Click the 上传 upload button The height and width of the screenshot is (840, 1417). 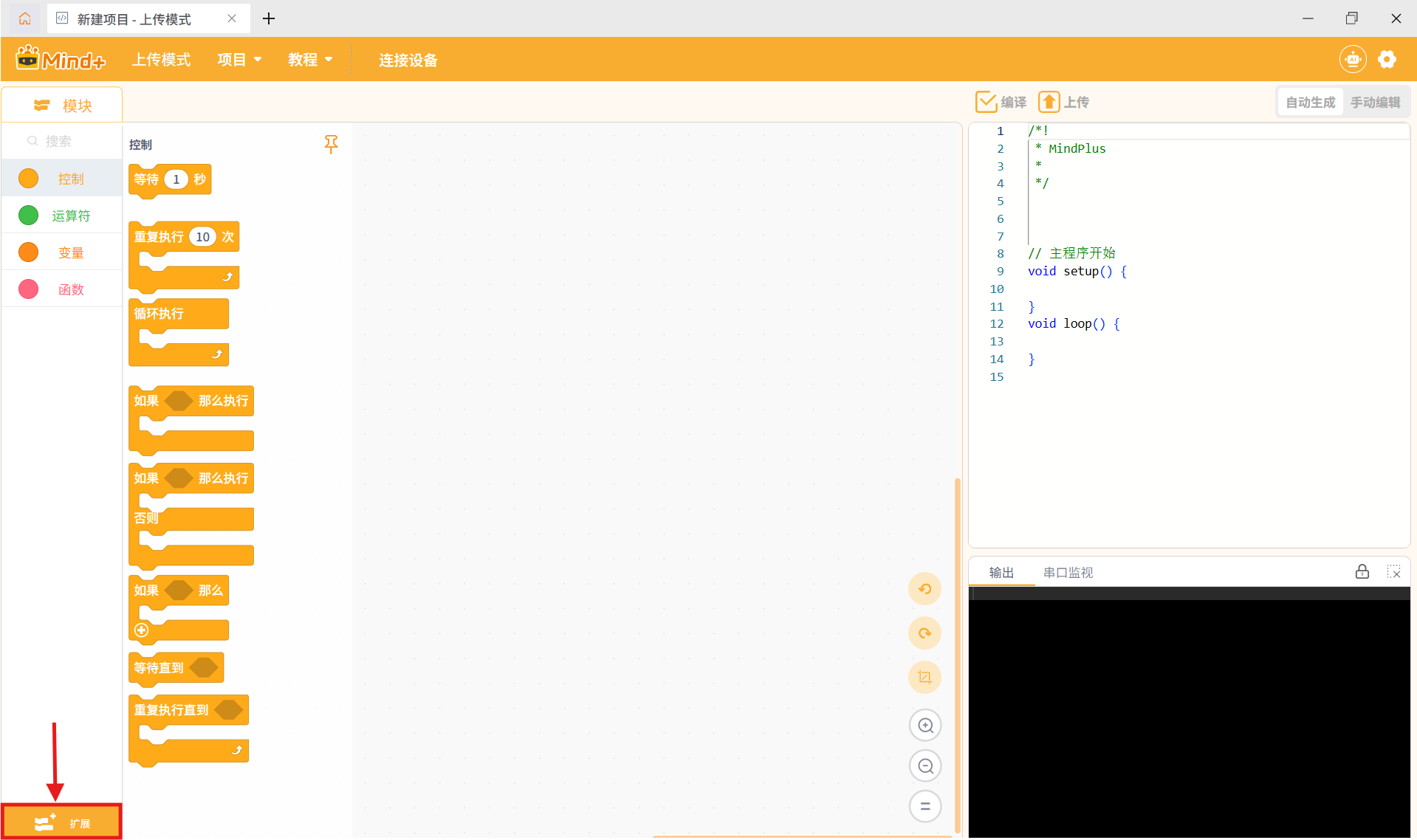tap(1064, 103)
